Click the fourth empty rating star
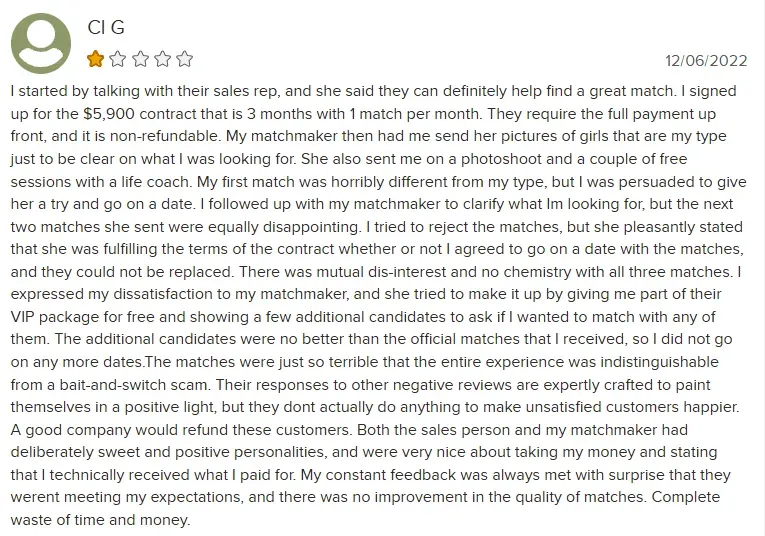The width and height of the screenshot is (765, 536). tap(162, 58)
